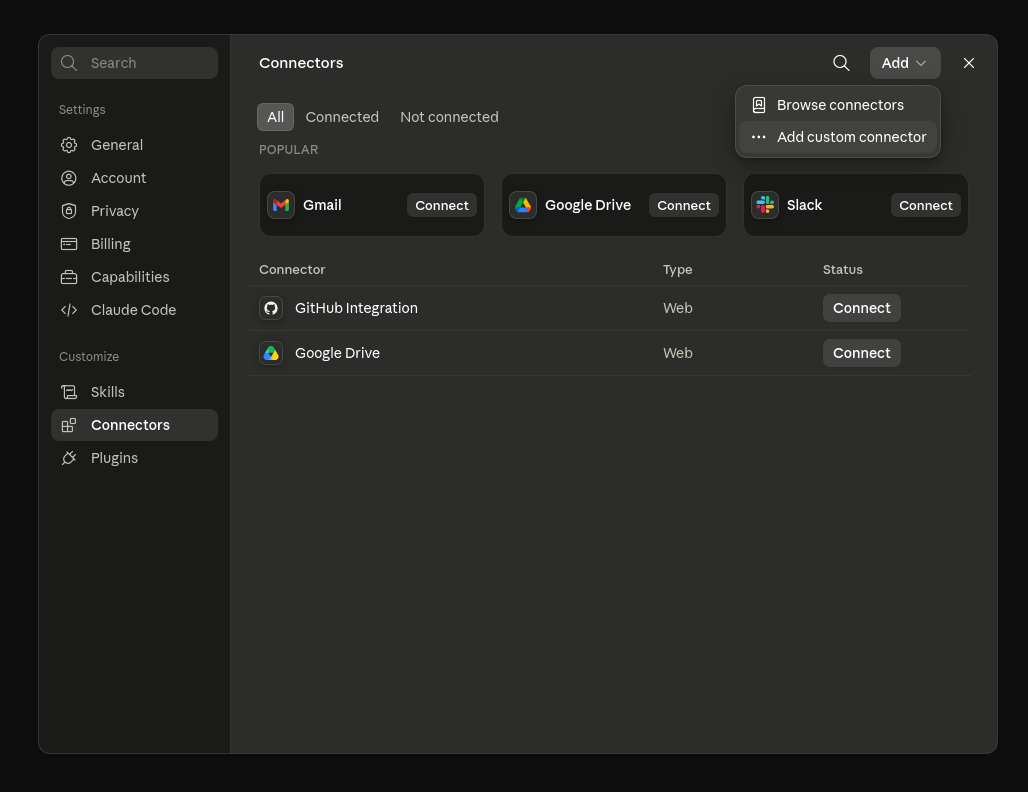Go to the Skills section
1028x792 pixels.
click(134, 392)
